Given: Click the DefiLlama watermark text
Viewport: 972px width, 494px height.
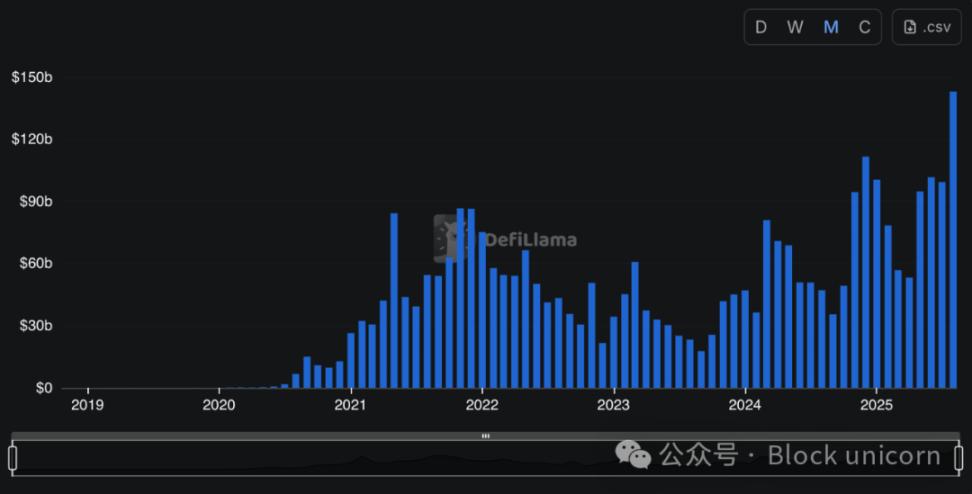Looking at the screenshot, I should click(x=530, y=240).
